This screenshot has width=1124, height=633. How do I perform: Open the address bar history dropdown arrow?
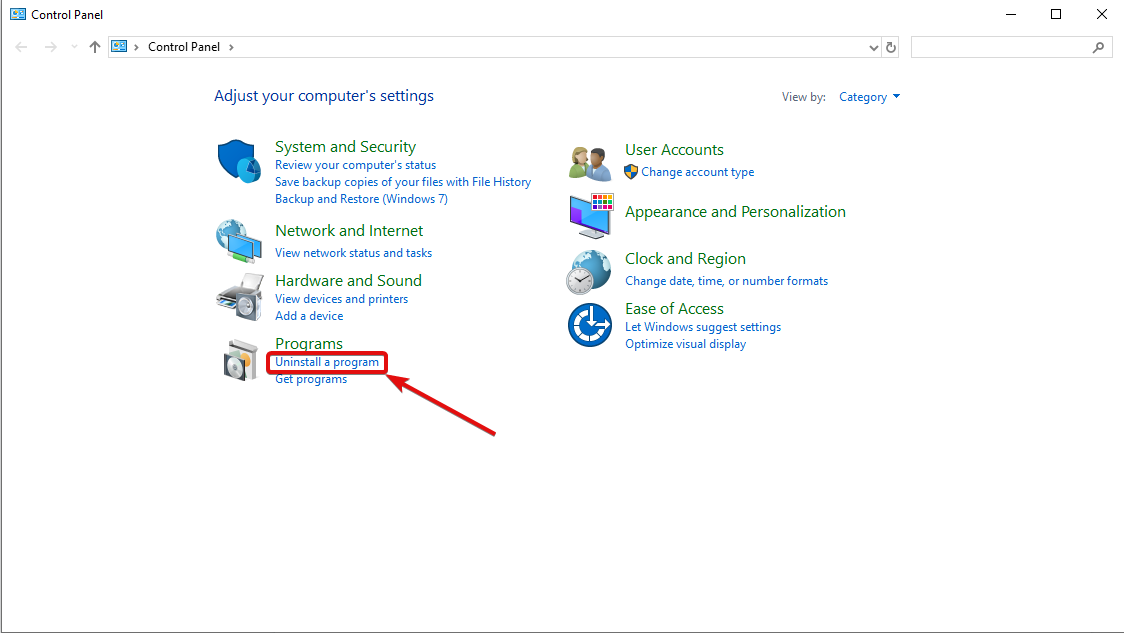point(872,46)
